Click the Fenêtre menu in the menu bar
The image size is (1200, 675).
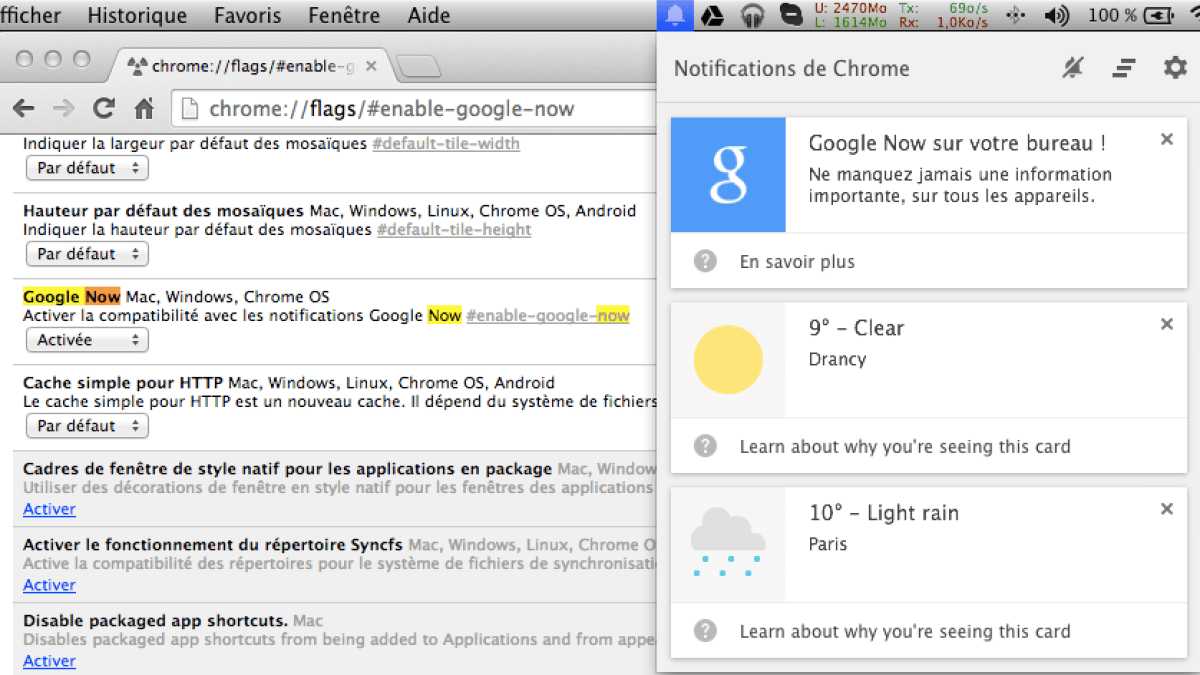coord(343,15)
